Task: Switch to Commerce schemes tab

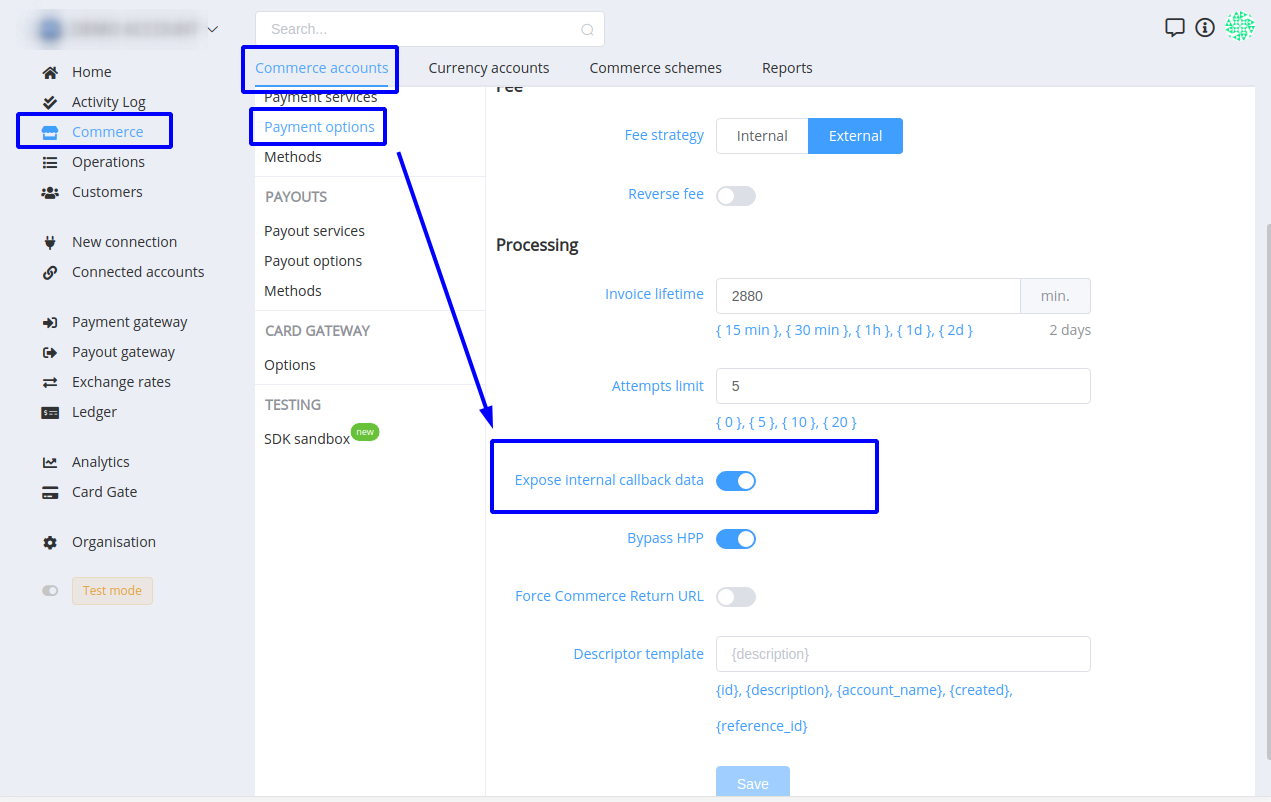Action: (655, 68)
